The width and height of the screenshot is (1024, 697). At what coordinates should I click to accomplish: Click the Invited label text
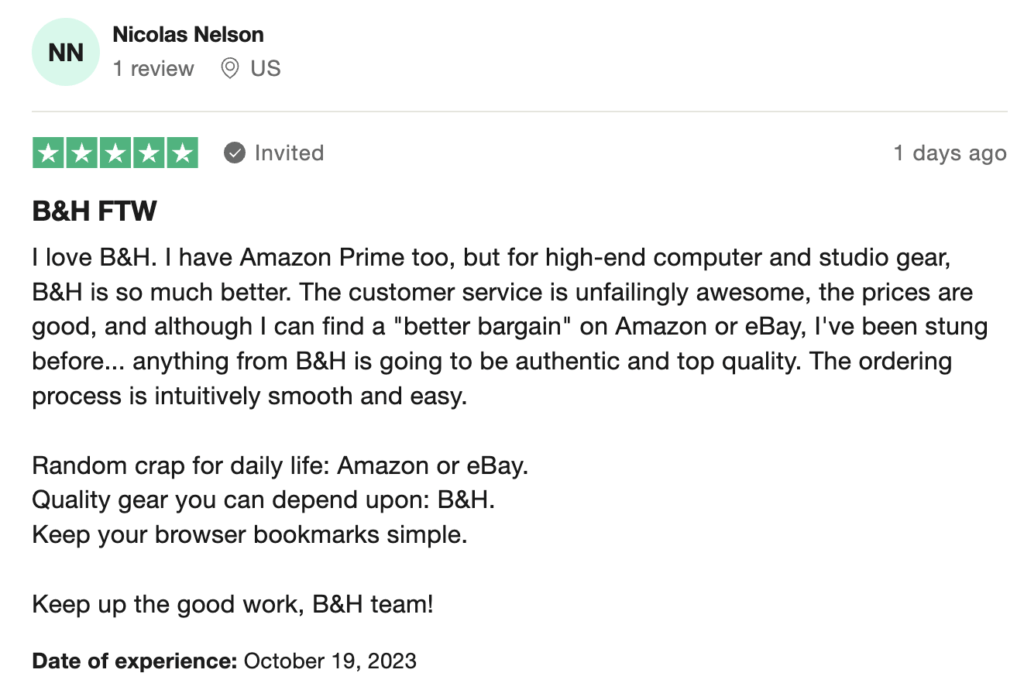[x=289, y=153]
